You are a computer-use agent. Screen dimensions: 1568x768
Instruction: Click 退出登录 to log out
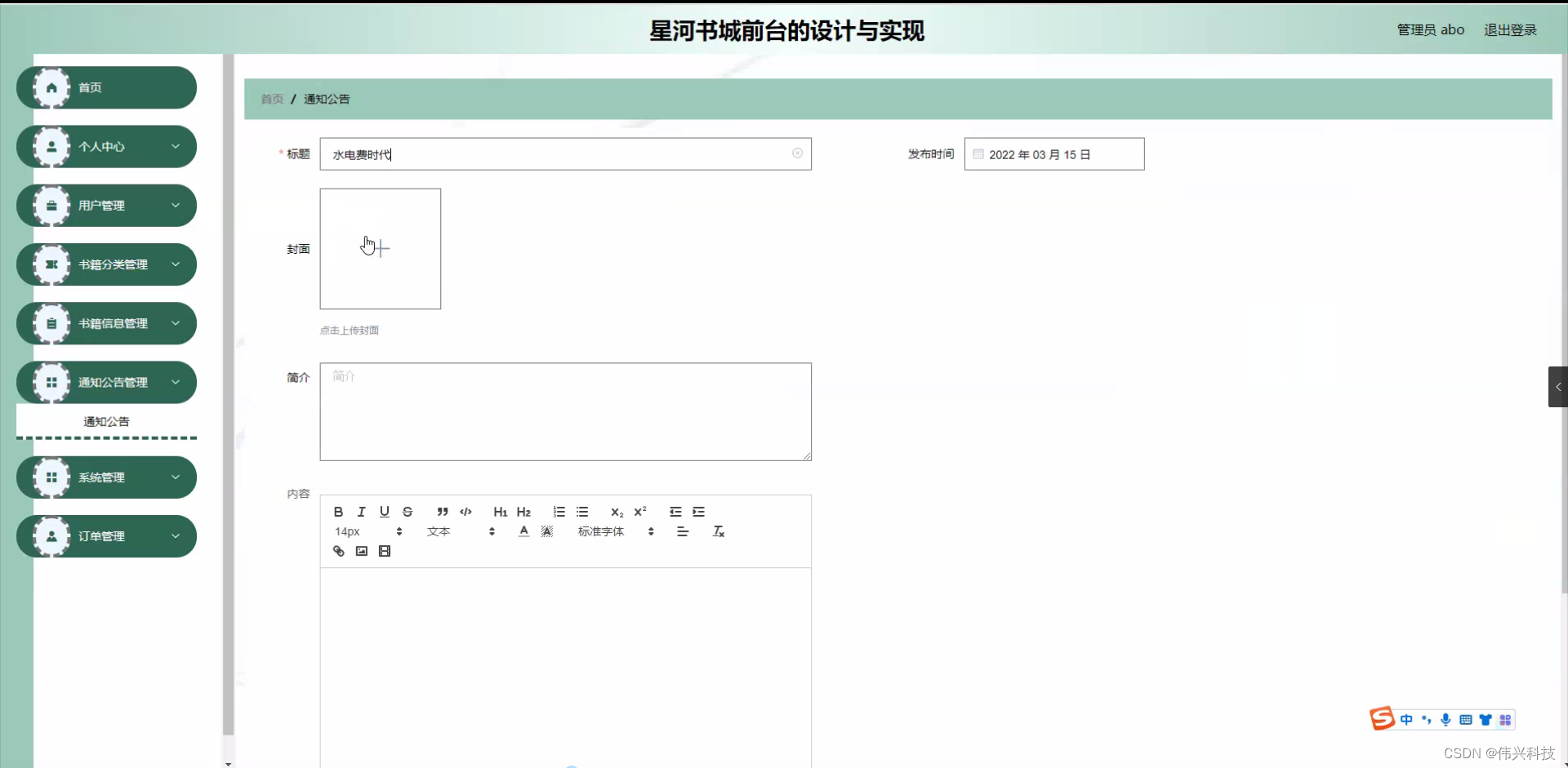click(1509, 29)
